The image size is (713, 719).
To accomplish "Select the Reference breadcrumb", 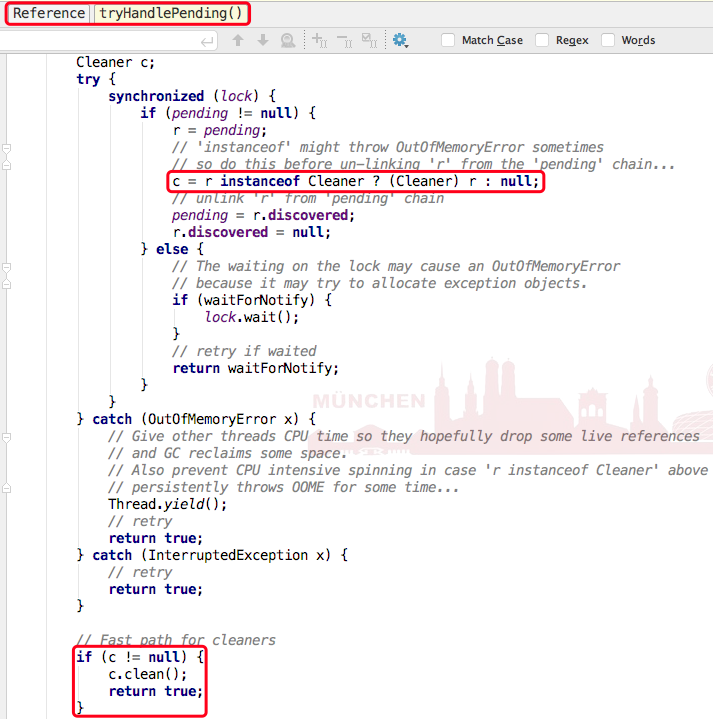I will click(x=49, y=13).
